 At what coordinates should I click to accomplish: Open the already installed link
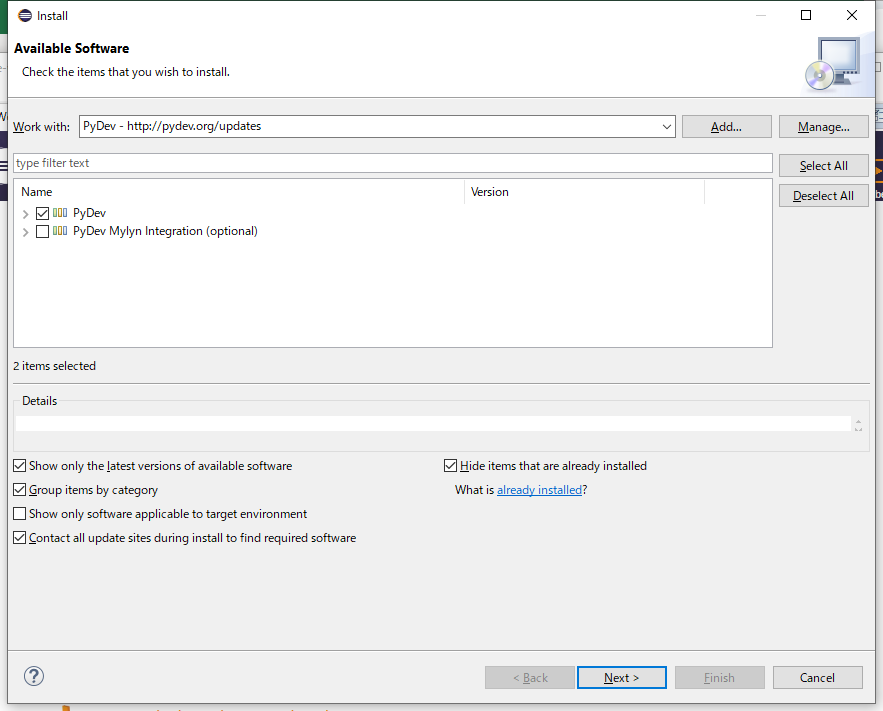click(539, 490)
